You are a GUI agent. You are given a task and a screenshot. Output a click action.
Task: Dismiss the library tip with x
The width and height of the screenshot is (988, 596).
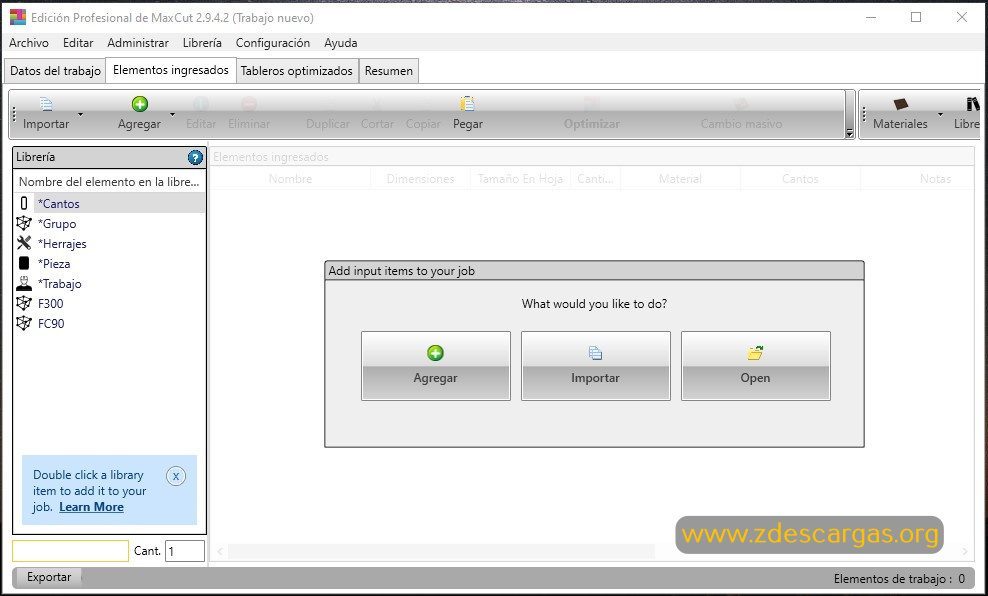pyautogui.click(x=176, y=476)
